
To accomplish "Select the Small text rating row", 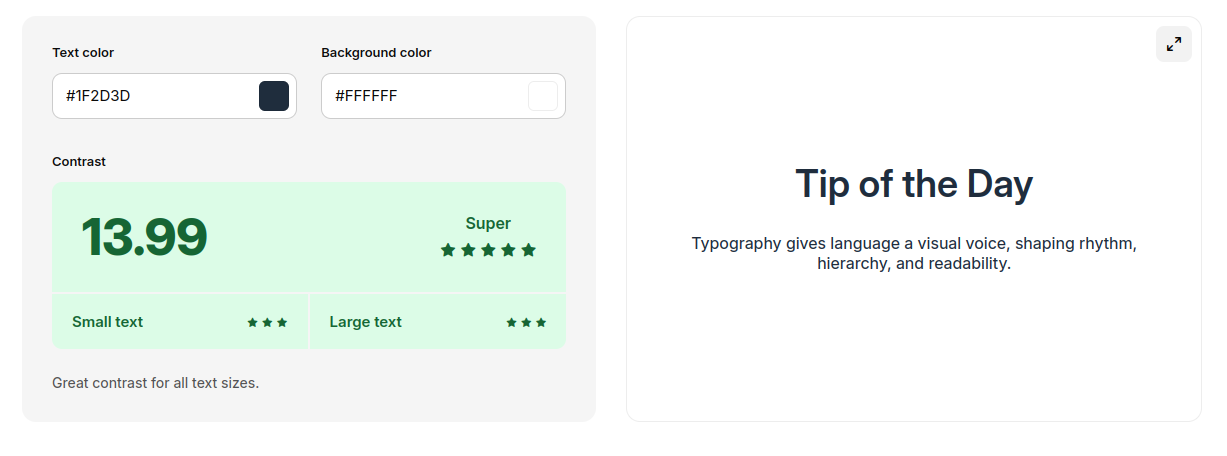I will point(180,322).
